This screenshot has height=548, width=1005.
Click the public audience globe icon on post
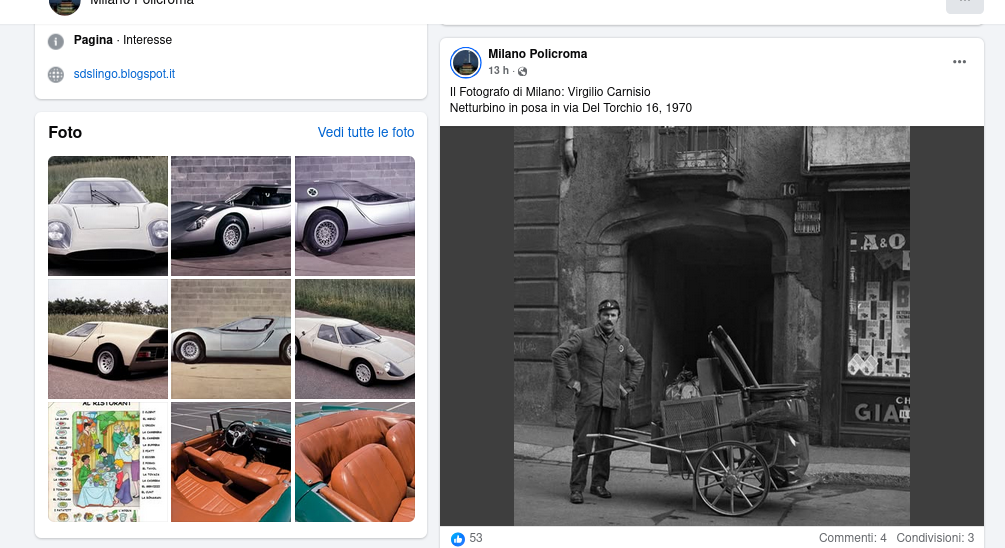pyautogui.click(x=522, y=71)
